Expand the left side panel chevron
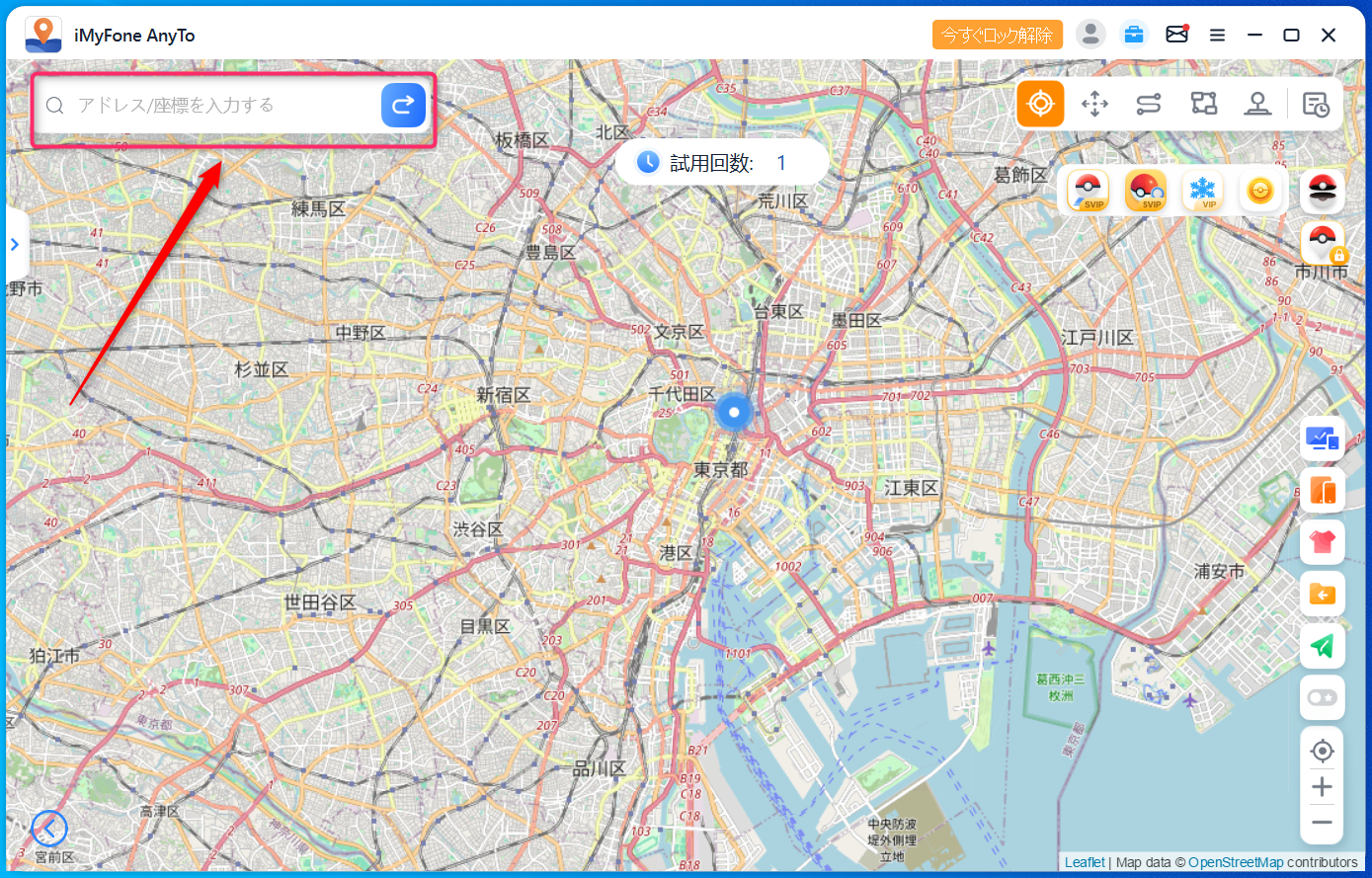Screen dimensions: 1372x878 click(x=15, y=244)
